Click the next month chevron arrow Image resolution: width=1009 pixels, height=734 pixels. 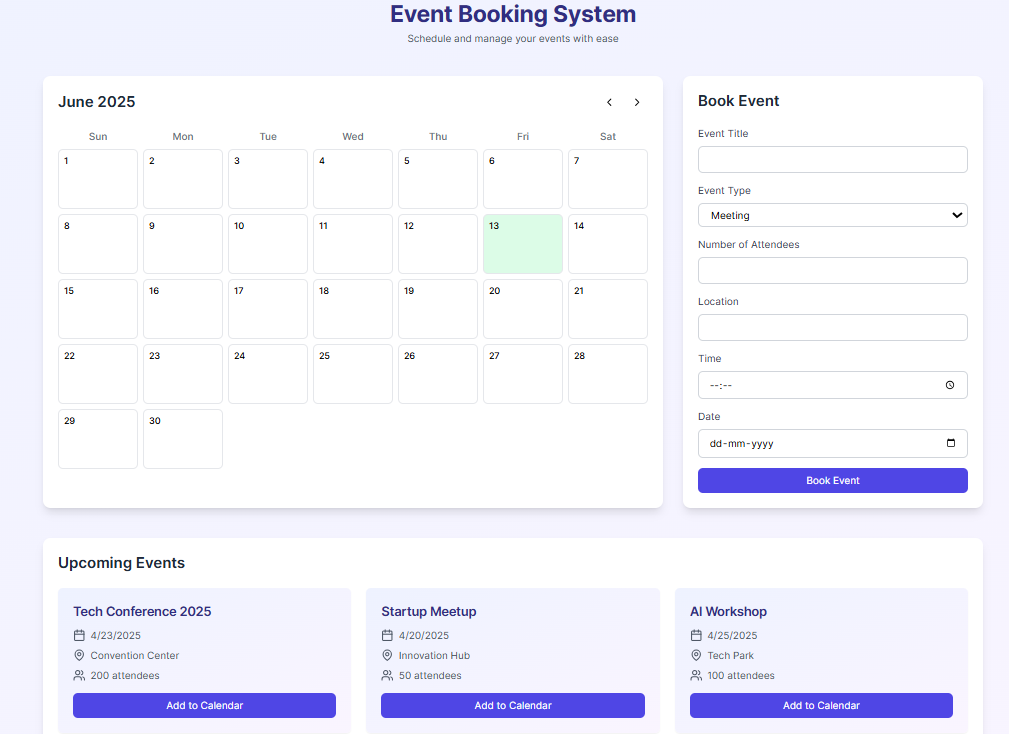[637, 102]
